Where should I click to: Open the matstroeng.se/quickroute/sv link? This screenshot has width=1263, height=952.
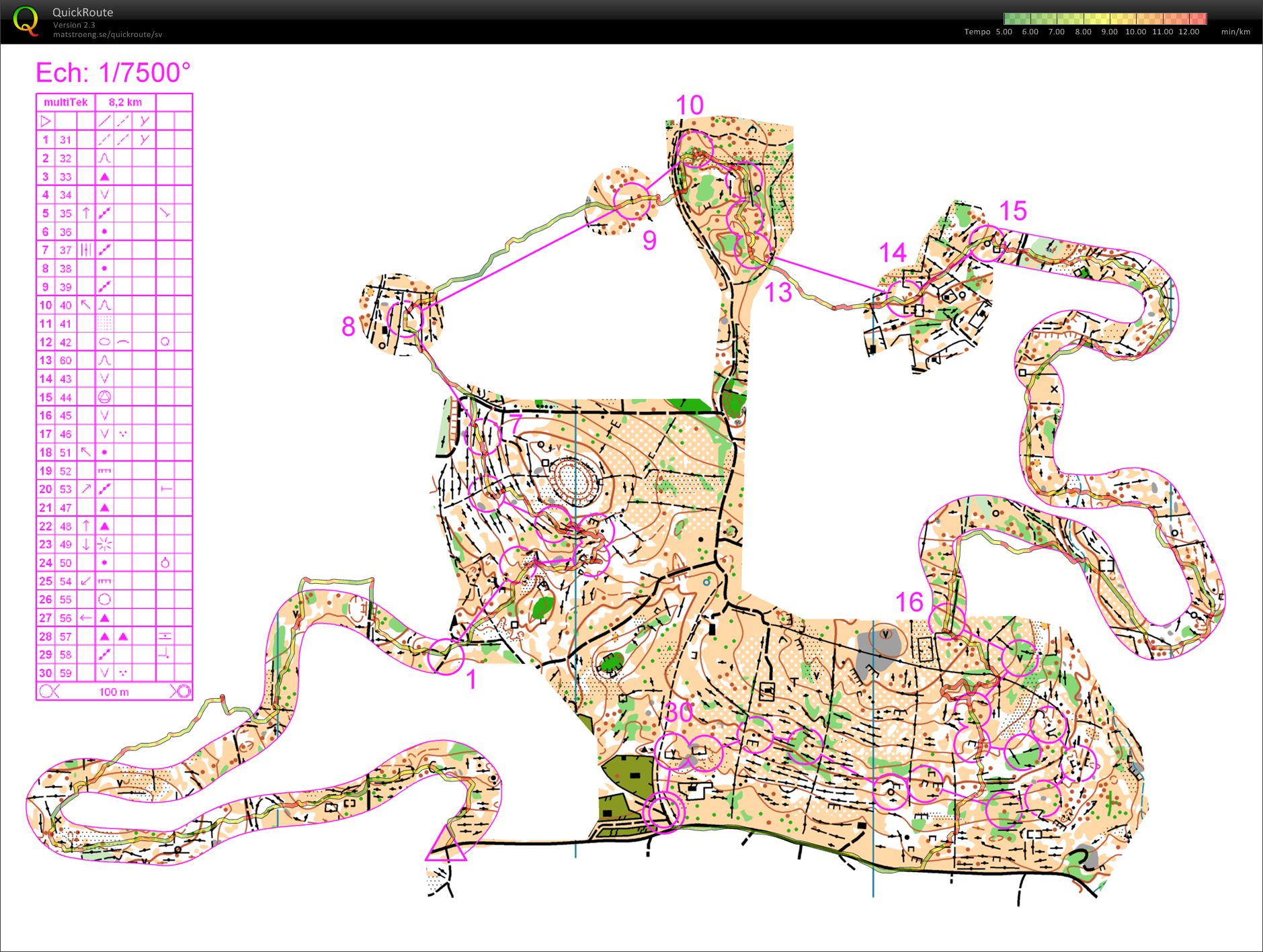pyautogui.click(x=108, y=34)
